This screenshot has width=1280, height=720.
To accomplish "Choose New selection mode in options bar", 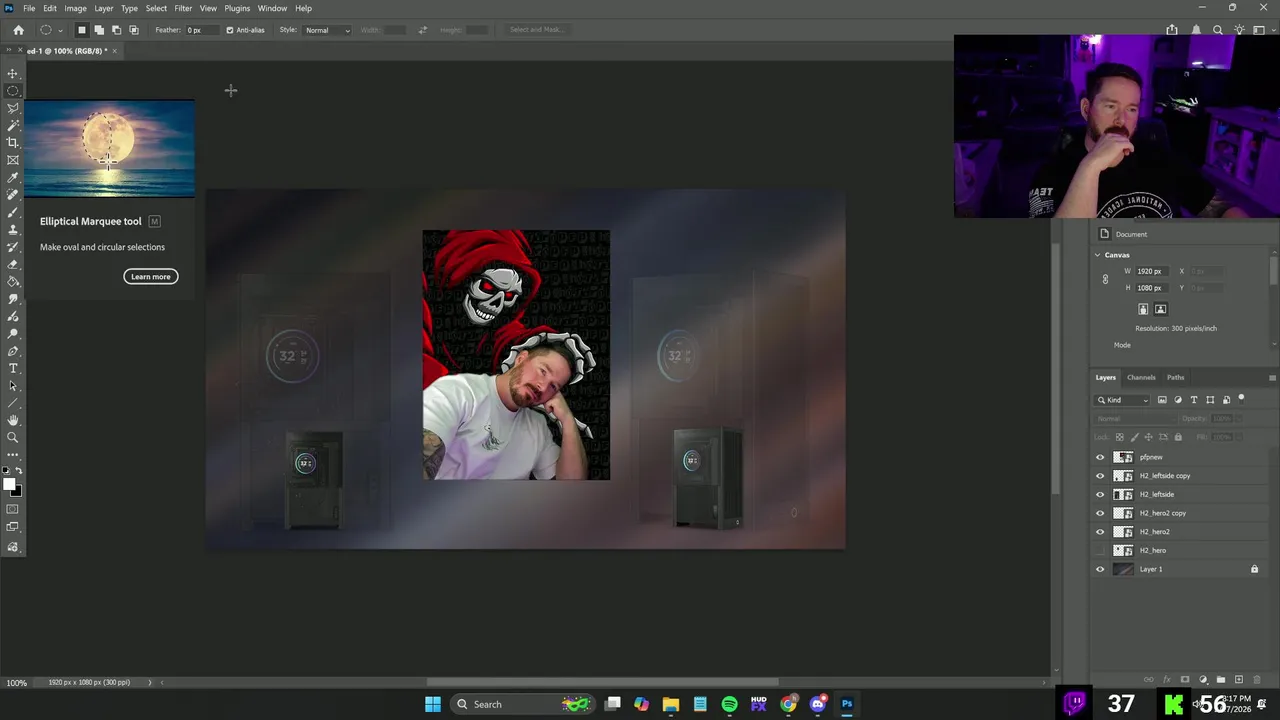I will click(x=82, y=30).
